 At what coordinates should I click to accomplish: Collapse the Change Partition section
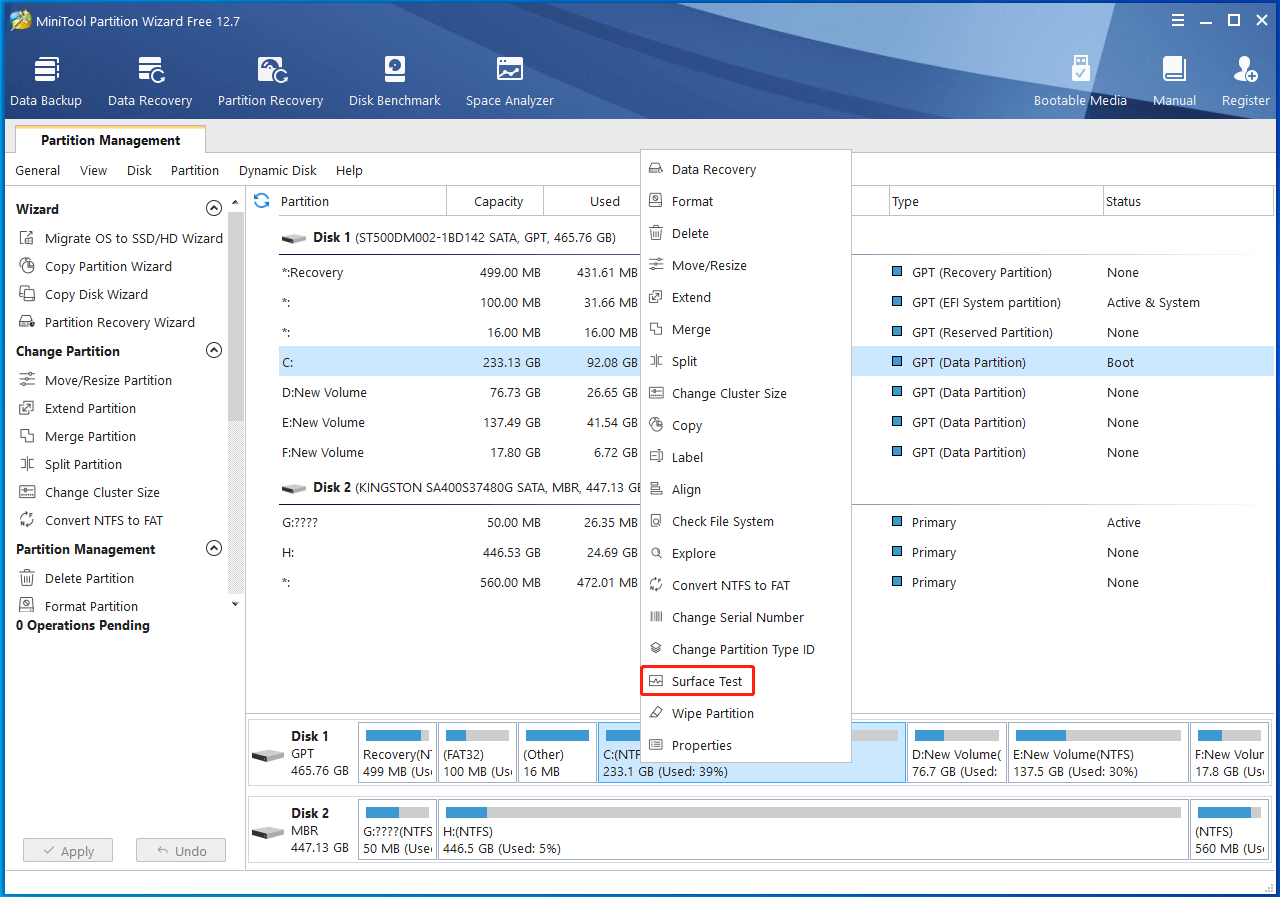pyautogui.click(x=213, y=351)
